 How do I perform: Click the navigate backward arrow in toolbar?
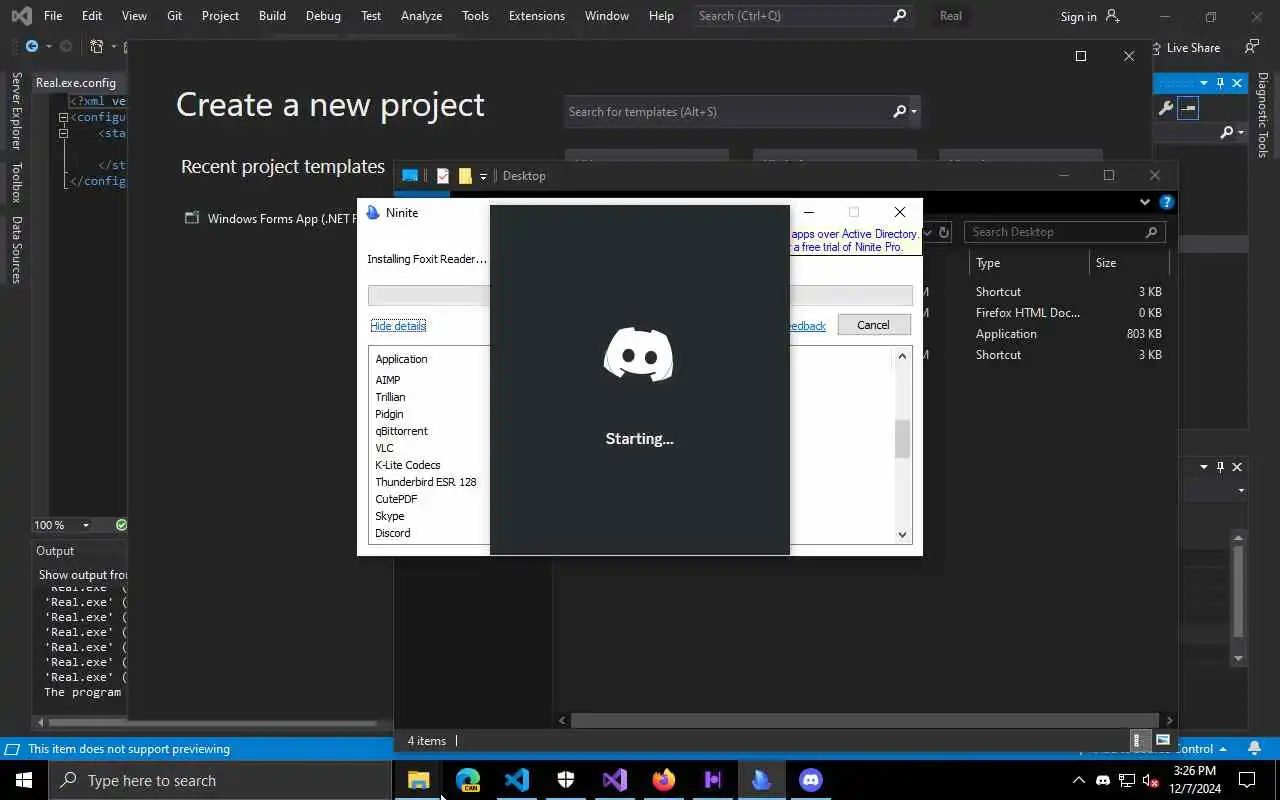tap(32, 46)
